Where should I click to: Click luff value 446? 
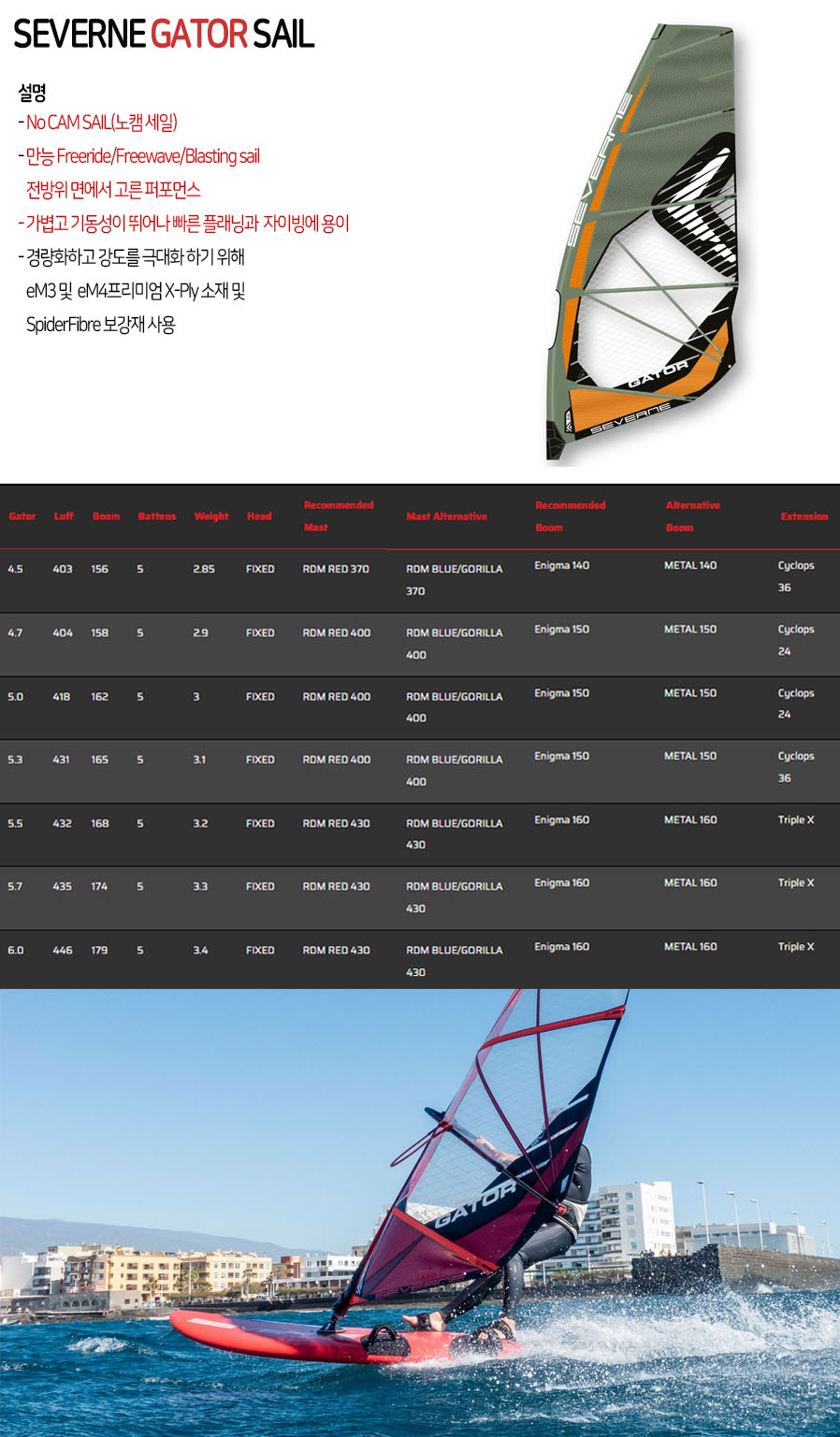point(63,950)
